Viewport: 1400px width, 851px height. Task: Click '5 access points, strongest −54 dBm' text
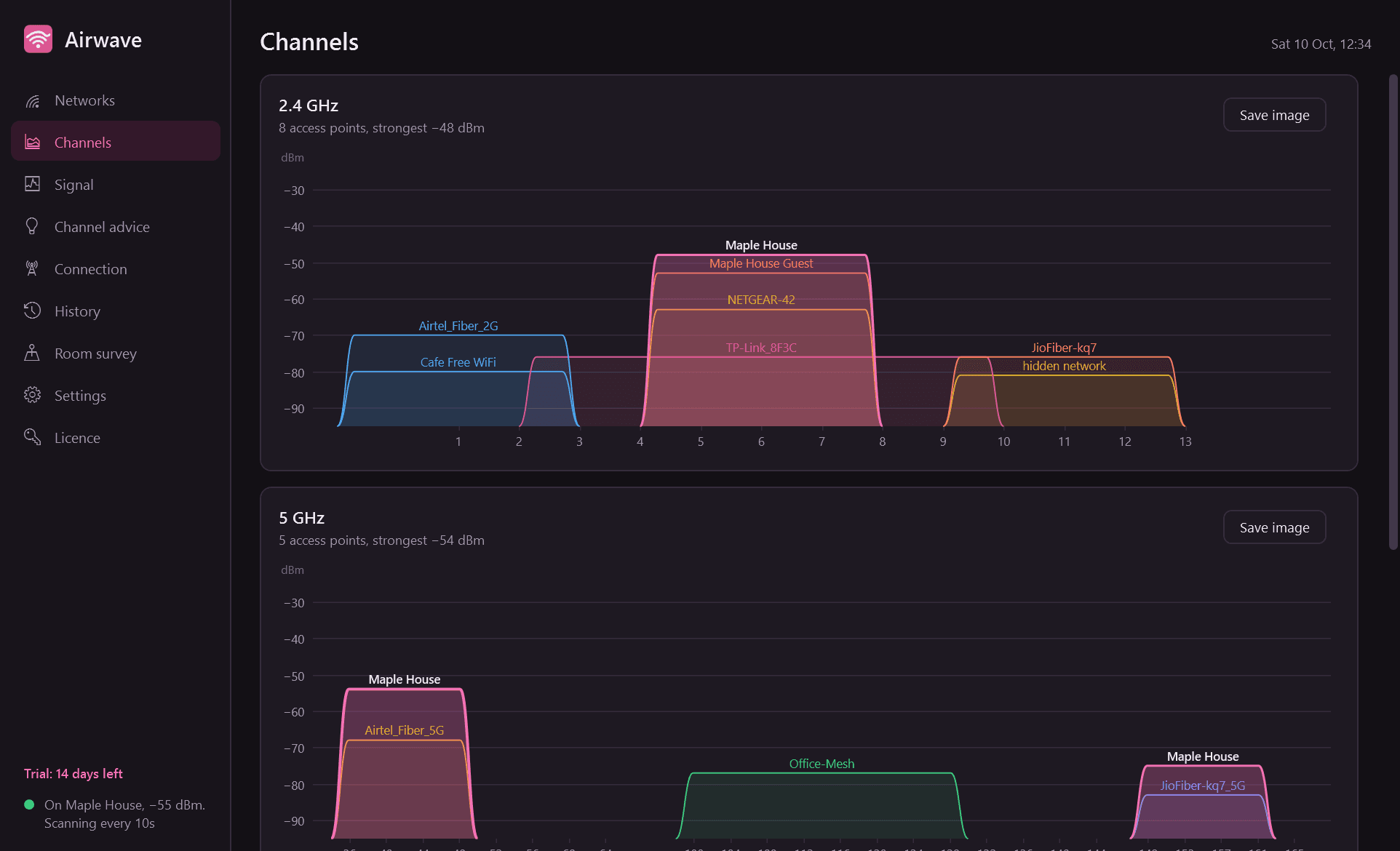(x=381, y=540)
